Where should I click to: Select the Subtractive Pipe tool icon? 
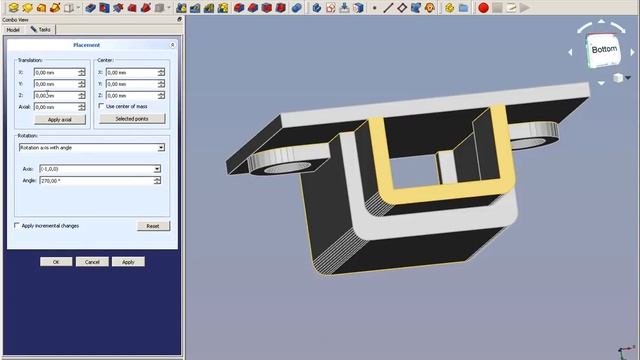pyautogui.click(x=146, y=7)
